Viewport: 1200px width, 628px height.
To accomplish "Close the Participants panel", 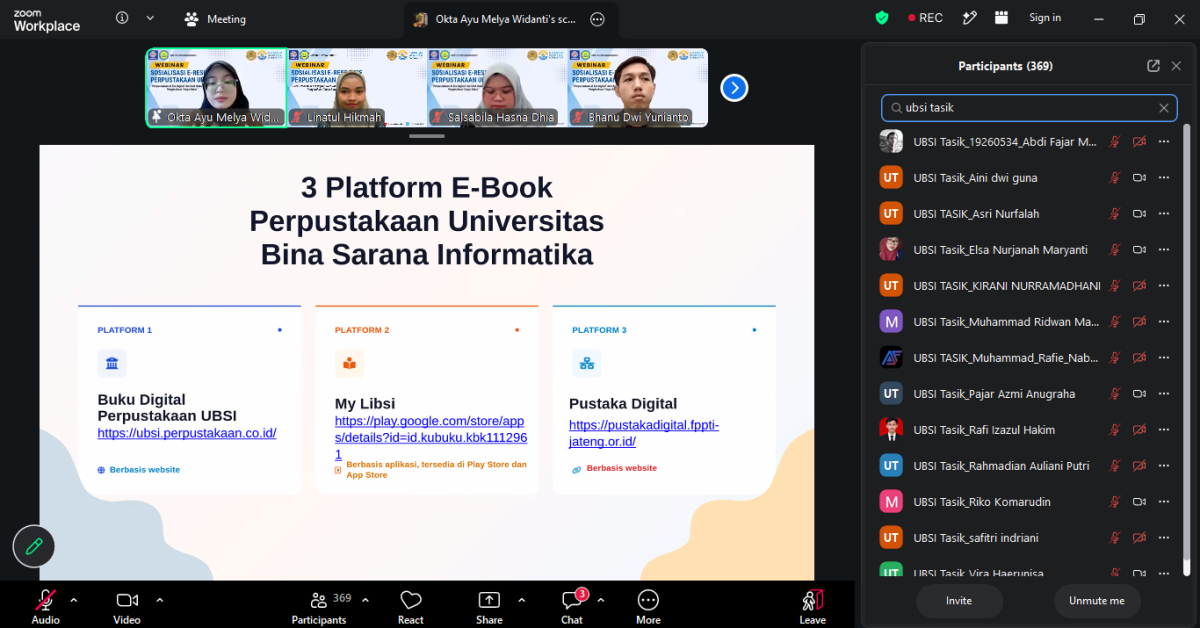I will tap(1176, 66).
